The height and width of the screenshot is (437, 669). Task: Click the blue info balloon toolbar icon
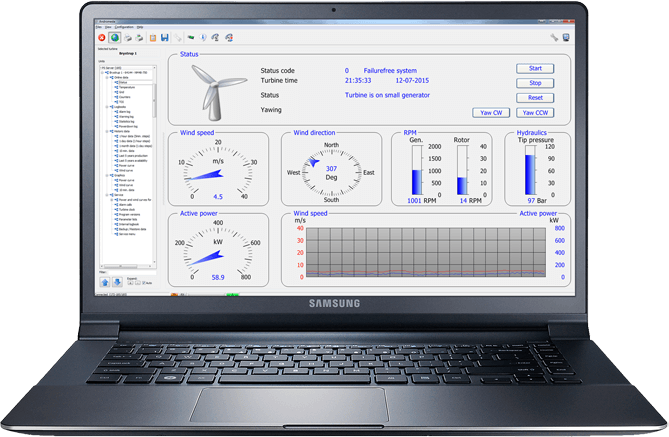click(203, 38)
